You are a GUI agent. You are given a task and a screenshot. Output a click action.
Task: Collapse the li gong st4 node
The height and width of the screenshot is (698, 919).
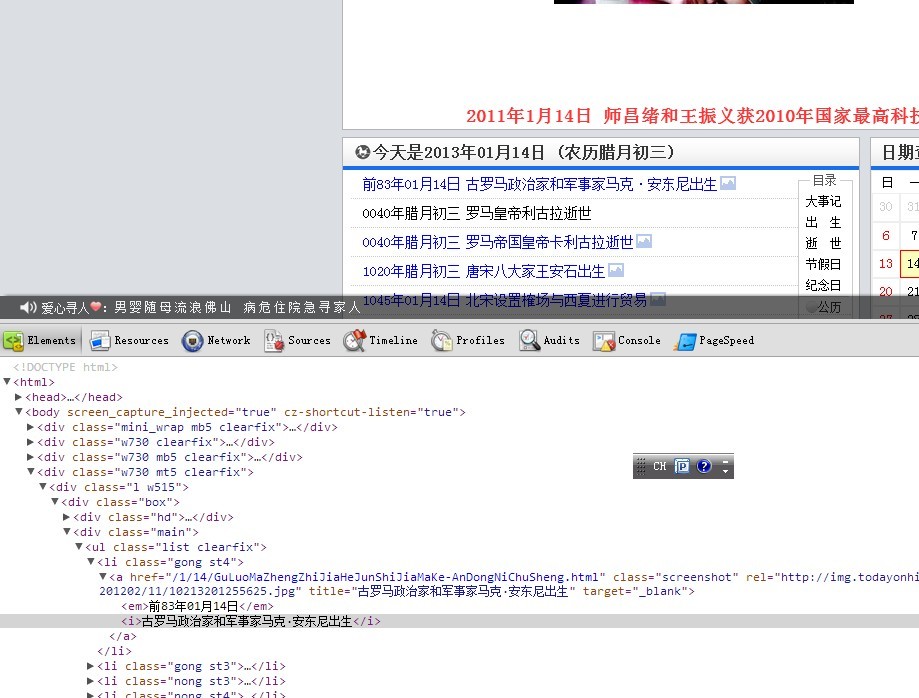pos(90,561)
